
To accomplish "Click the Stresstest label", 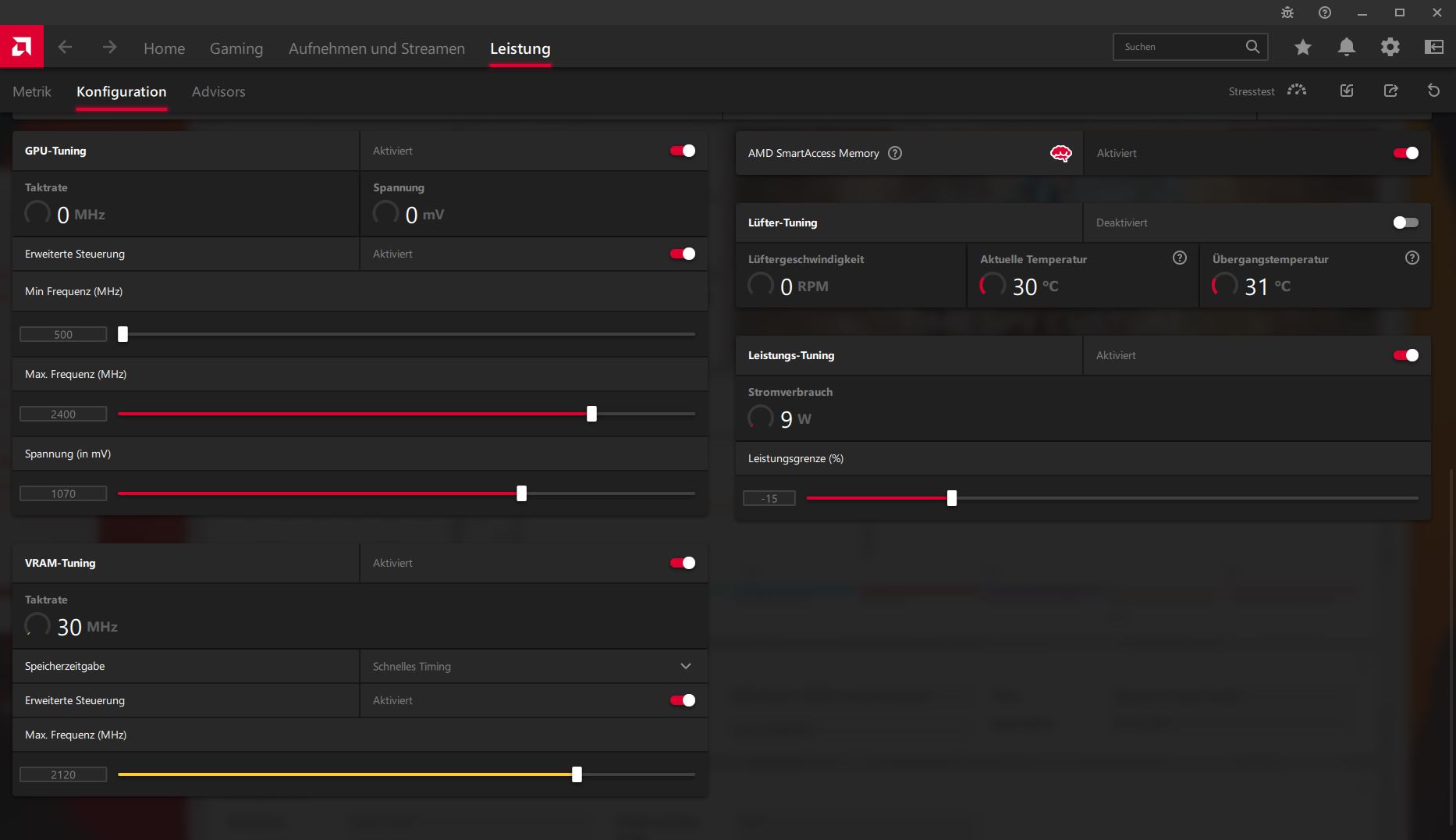I will click(1252, 91).
